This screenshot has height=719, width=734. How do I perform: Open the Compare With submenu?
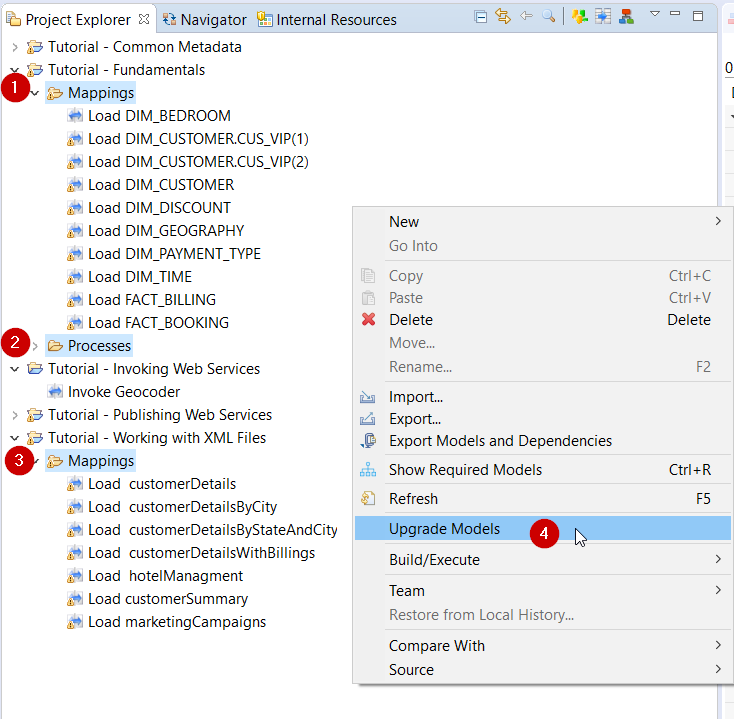543,646
